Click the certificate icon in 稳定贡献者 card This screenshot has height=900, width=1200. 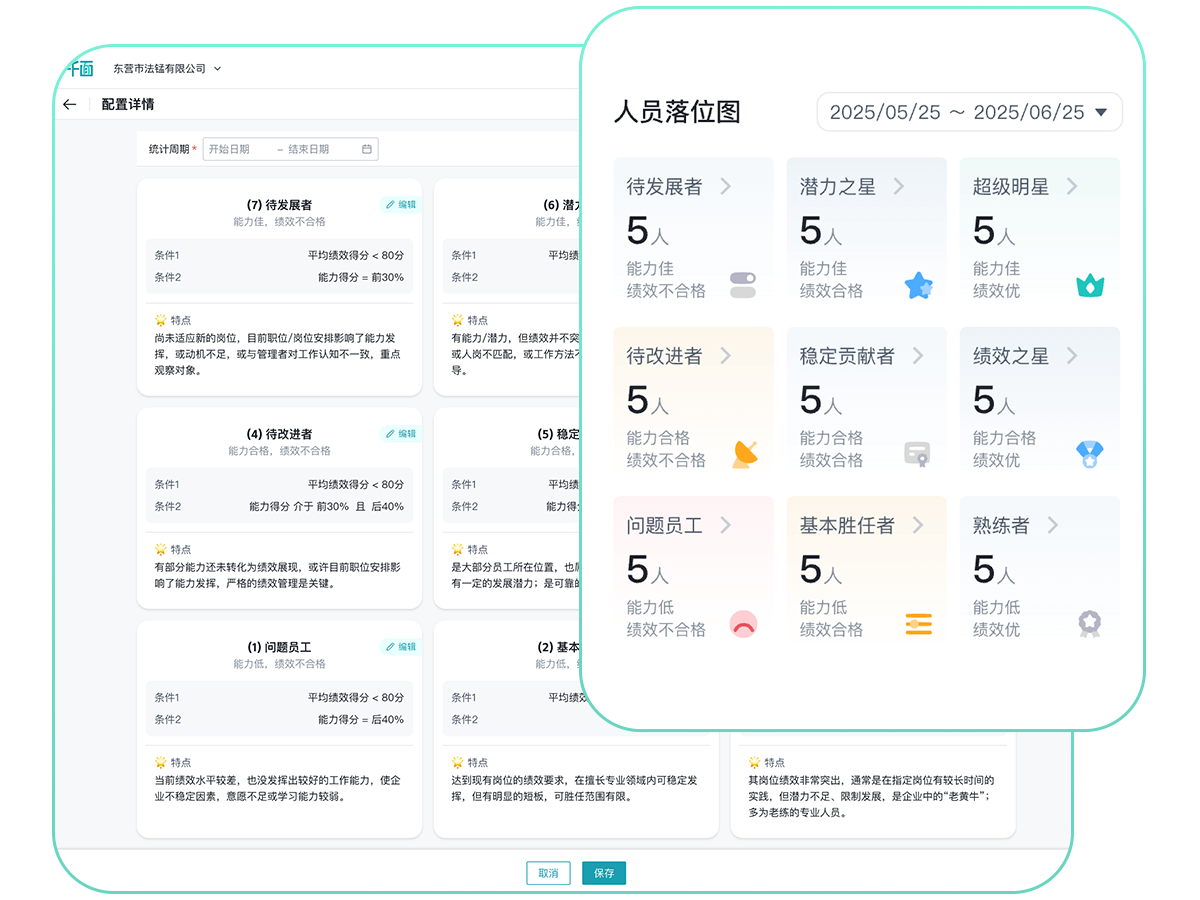(917, 454)
